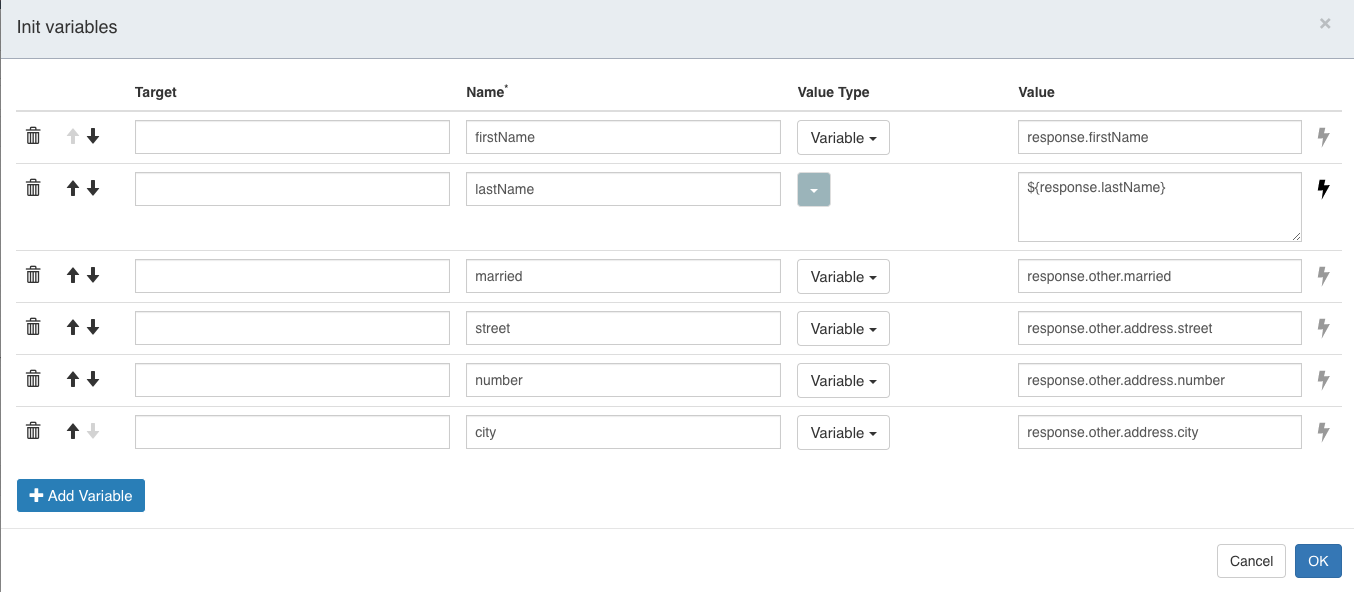
Task: Move the number variable up
Action: tap(71, 379)
